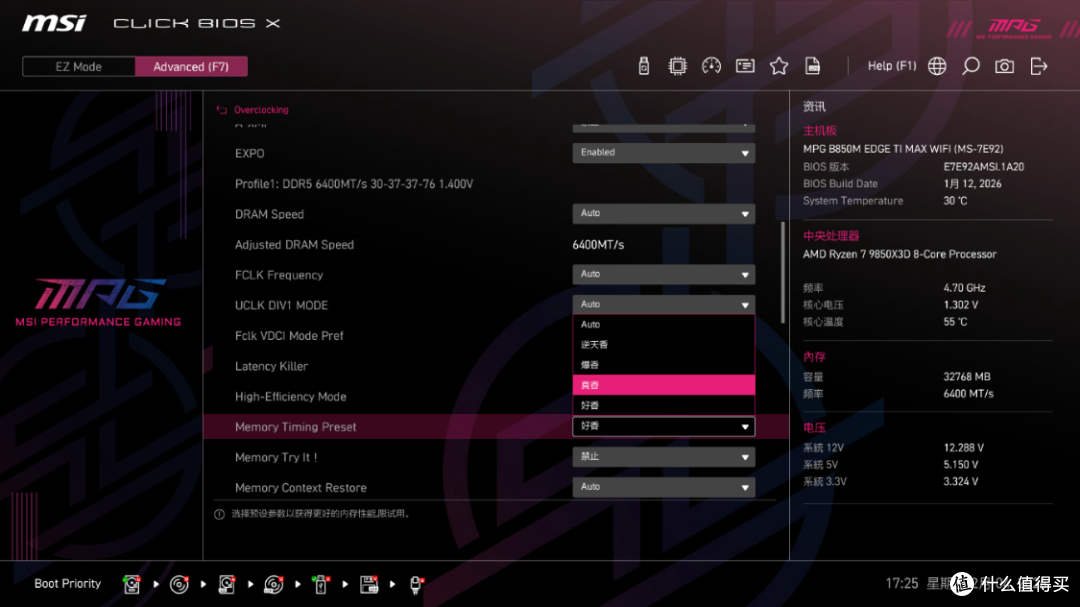Select the Memory Context Restore label
This screenshot has width=1080, height=607.
[x=300, y=488]
